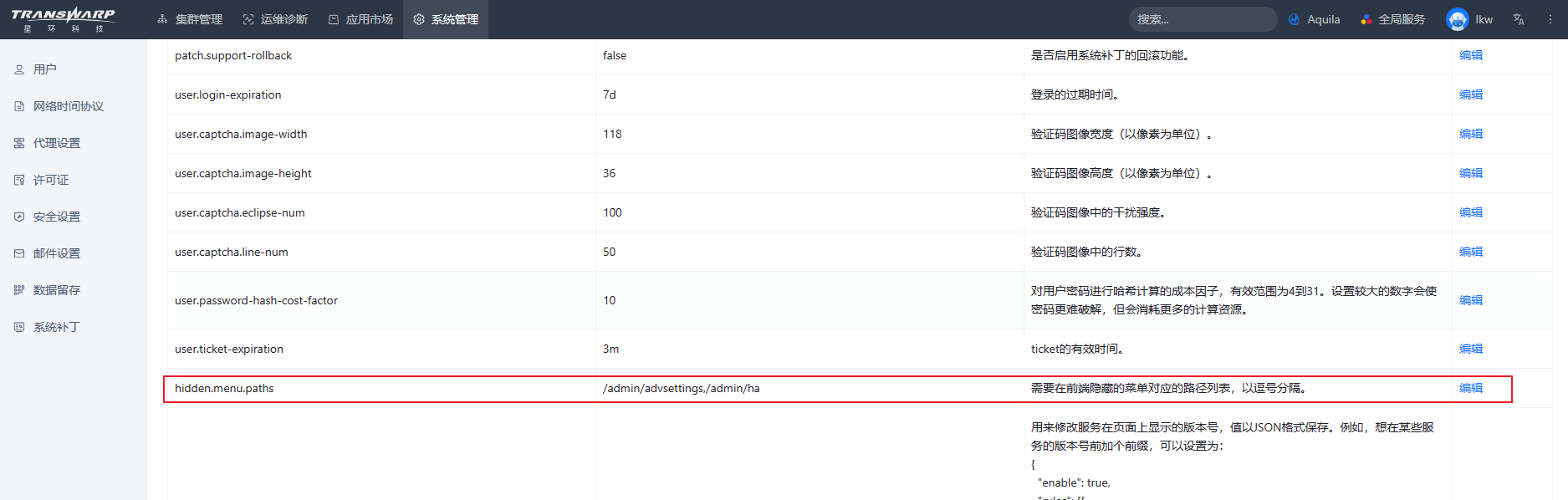Switch to the 运维诊断 tab
1568x500 pixels.
[275, 19]
